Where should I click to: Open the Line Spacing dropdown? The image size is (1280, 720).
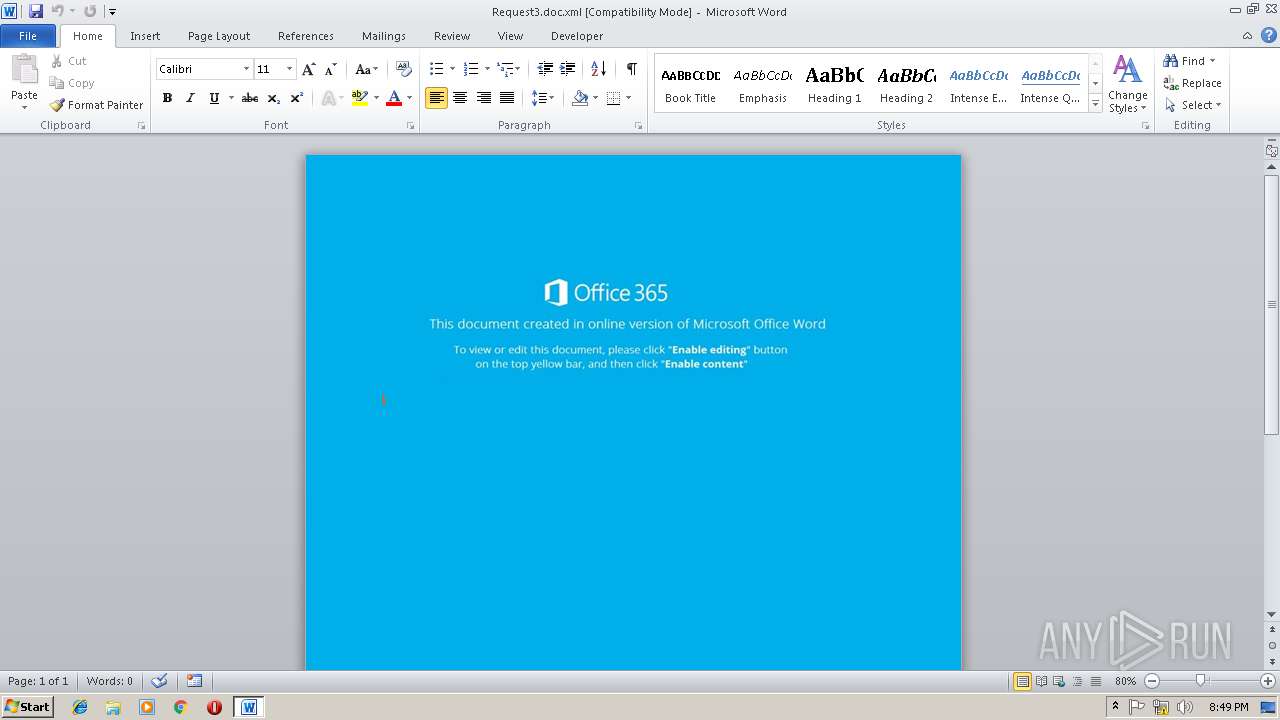pos(542,98)
